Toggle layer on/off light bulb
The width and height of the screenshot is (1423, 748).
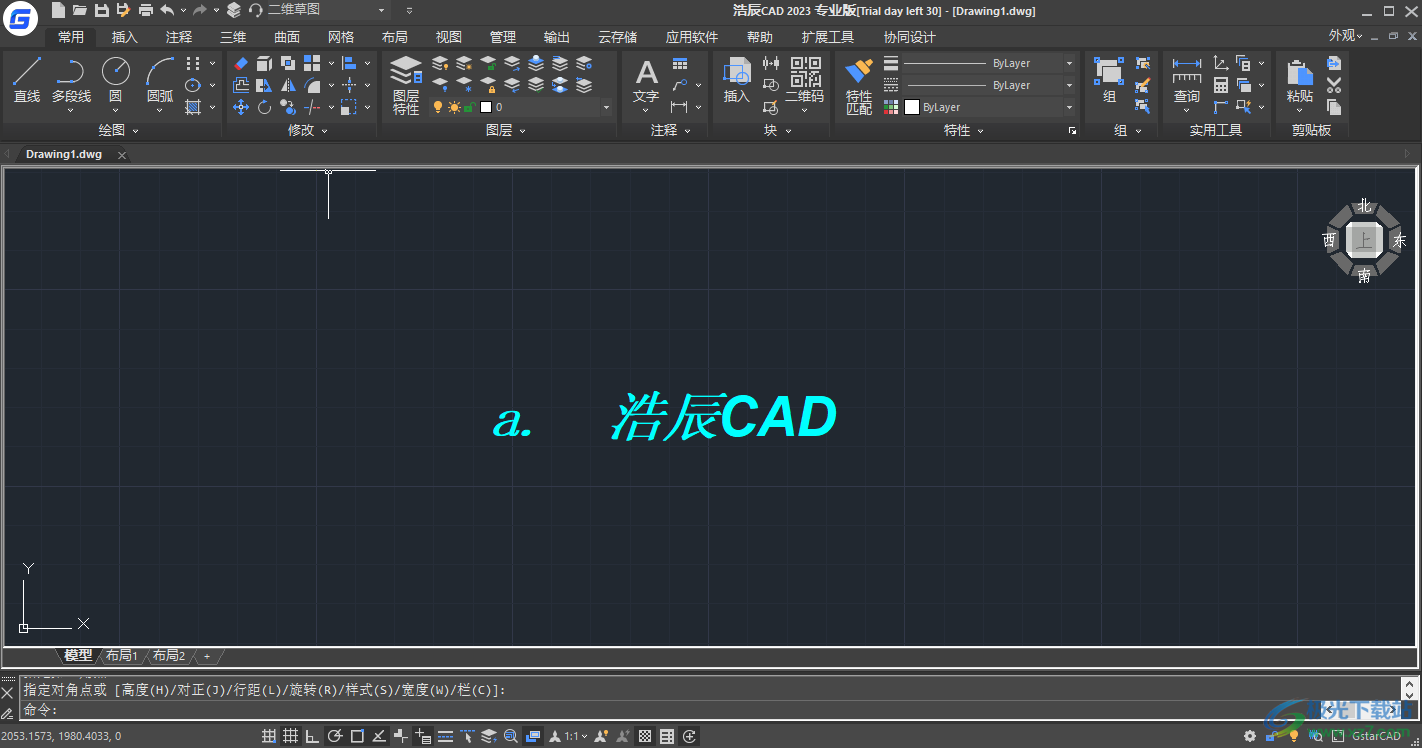(437, 107)
